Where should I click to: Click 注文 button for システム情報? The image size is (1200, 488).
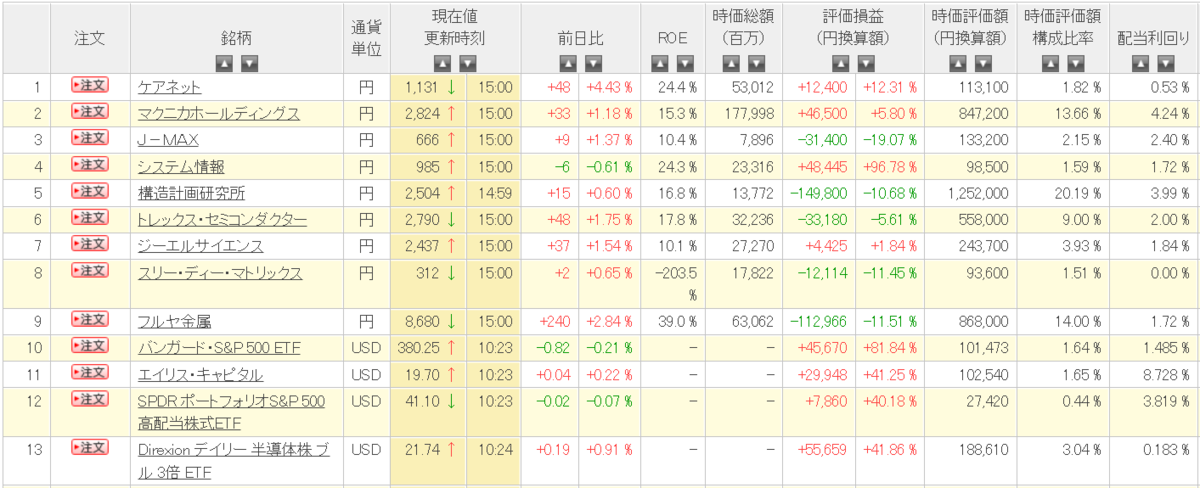click(x=89, y=165)
